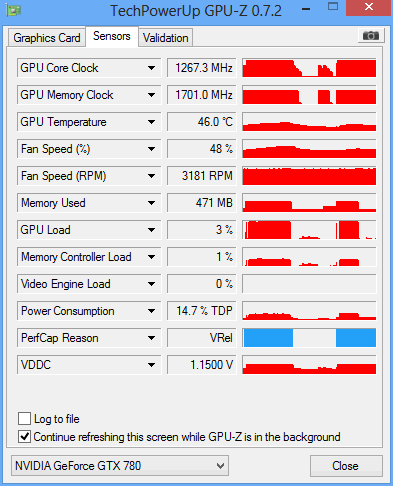The width and height of the screenshot is (393, 486).
Task: Minimize the GPU-Z window
Action: pyautogui.click(x=306, y=9)
